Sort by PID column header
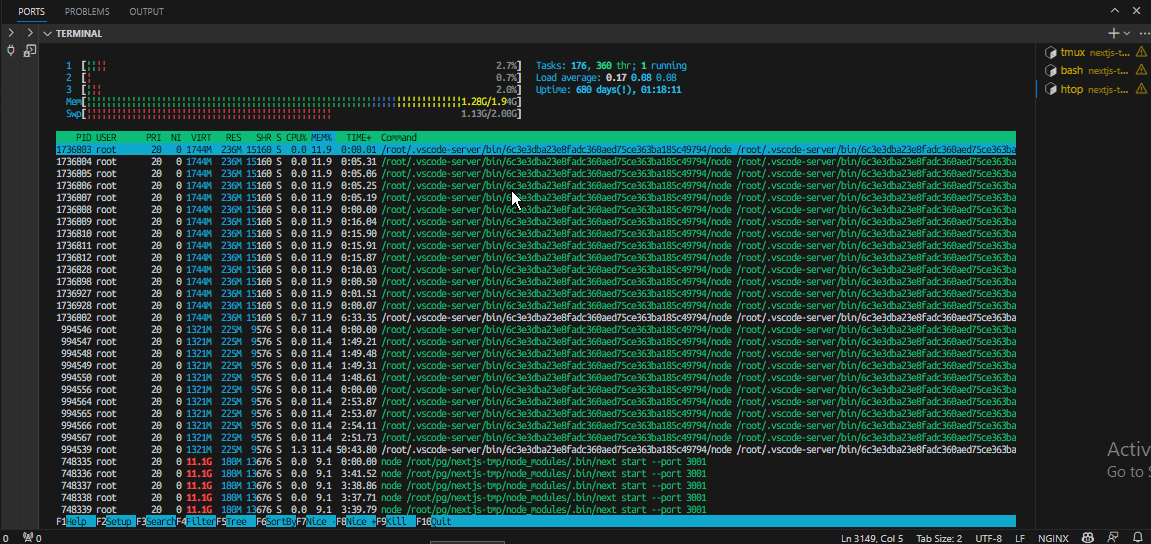1151x544 pixels. 84,137
